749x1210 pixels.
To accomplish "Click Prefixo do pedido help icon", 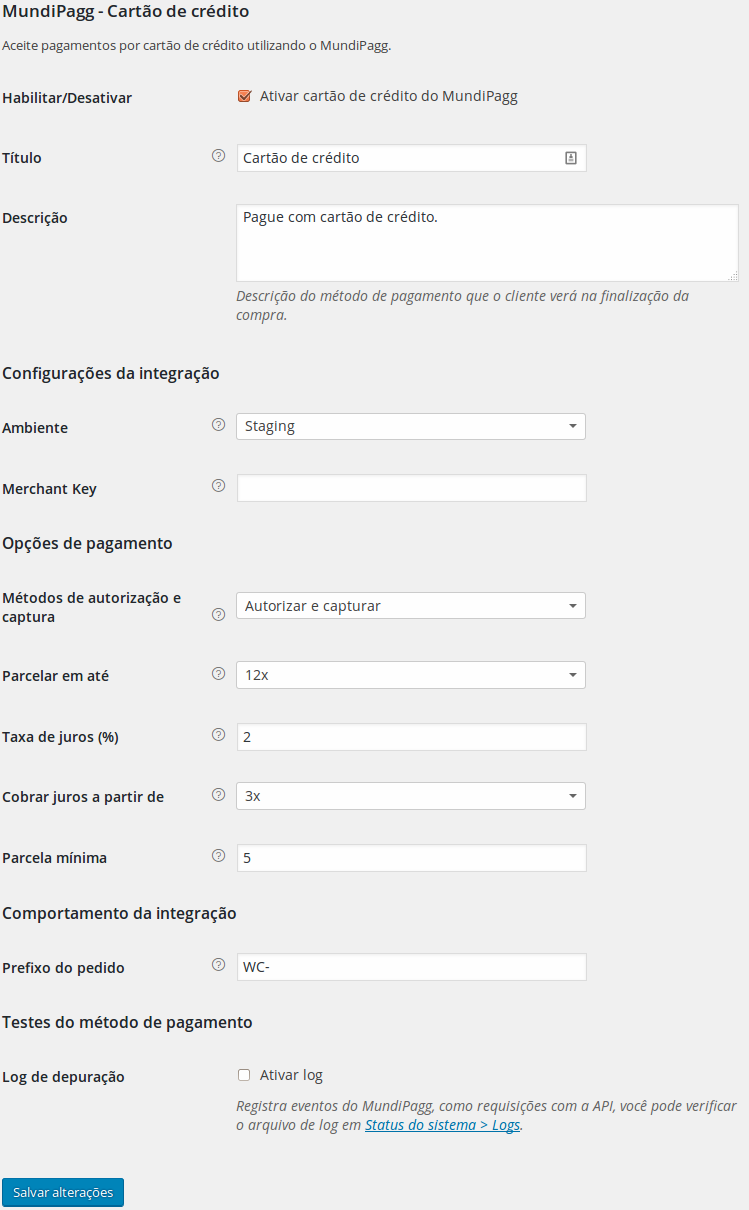I will click(x=219, y=965).
